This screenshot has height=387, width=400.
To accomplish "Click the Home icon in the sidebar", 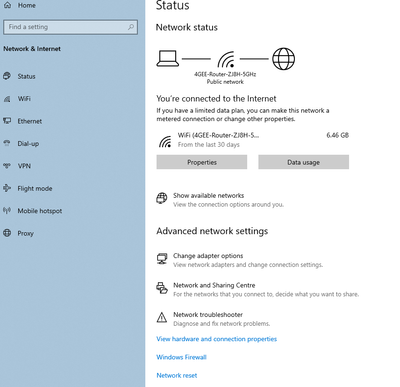I will (7, 5).
